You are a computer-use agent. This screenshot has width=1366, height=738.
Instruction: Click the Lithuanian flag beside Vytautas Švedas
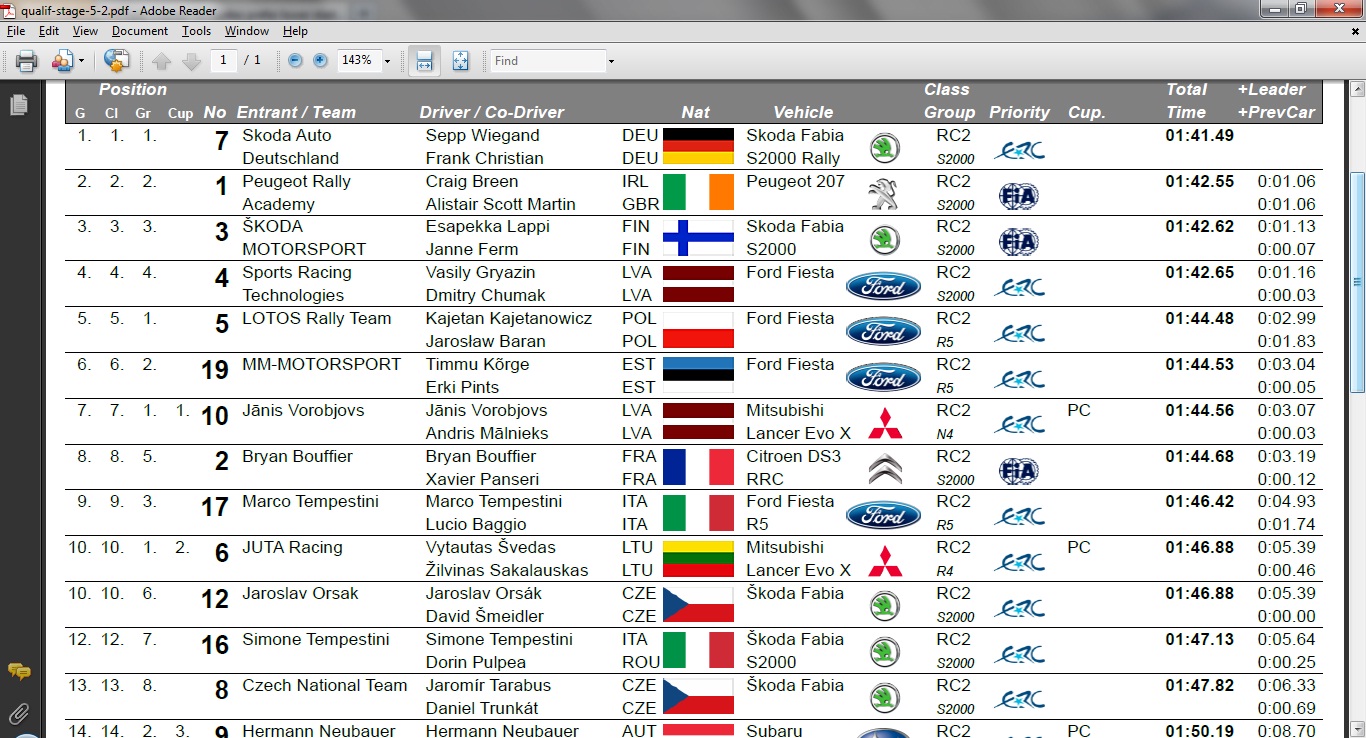(698, 558)
